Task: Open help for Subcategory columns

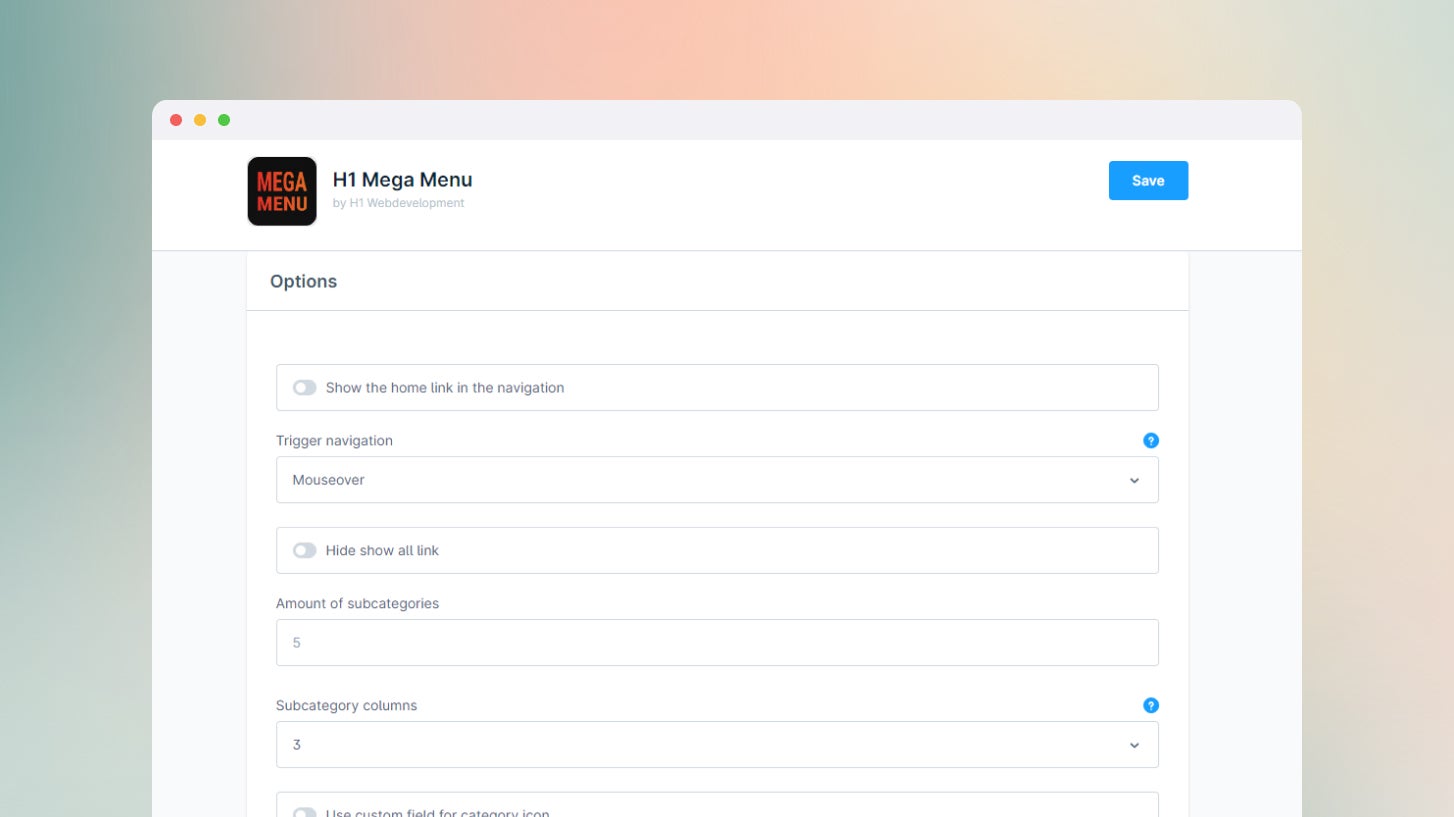Action: click(1150, 705)
